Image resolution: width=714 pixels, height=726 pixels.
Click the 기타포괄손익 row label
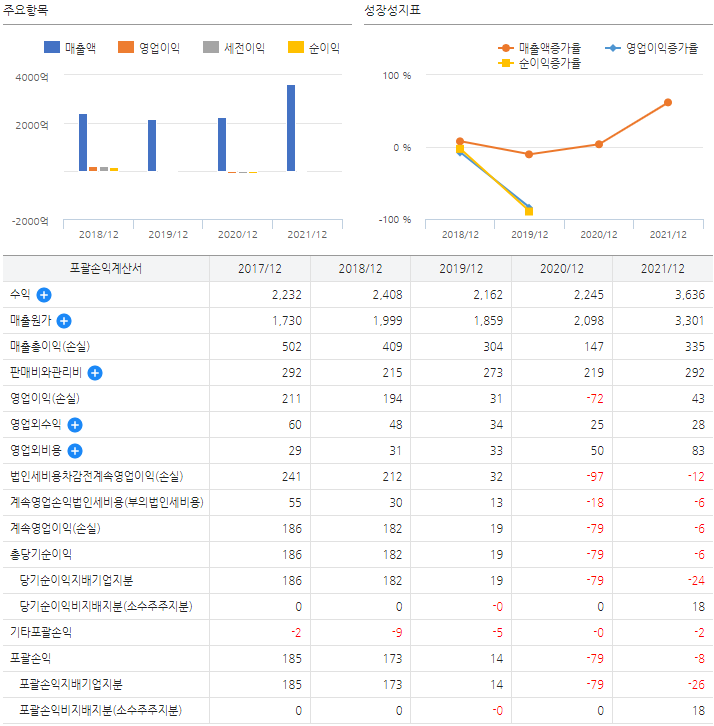(41, 632)
